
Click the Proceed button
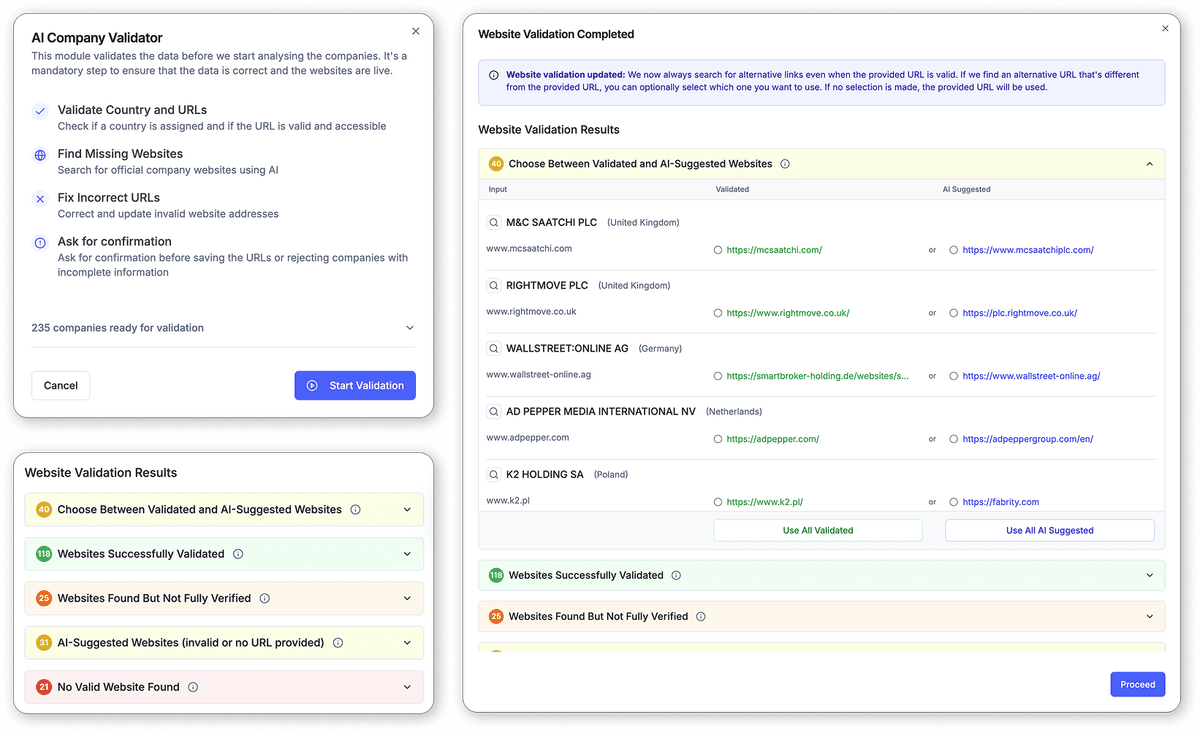click(x=1137, y=684)
